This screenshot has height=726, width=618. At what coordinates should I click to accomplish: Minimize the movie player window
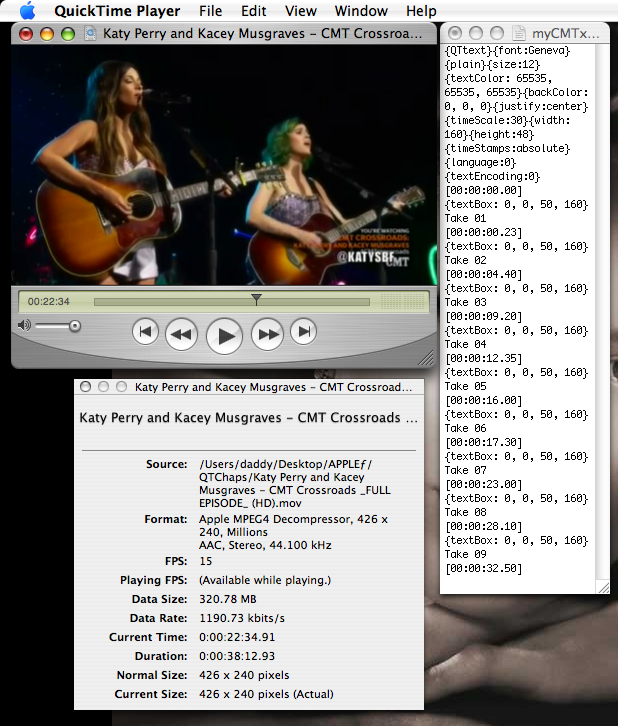47,34
